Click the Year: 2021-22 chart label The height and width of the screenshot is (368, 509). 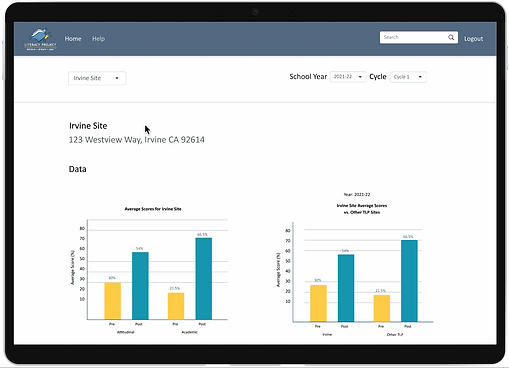357,194
